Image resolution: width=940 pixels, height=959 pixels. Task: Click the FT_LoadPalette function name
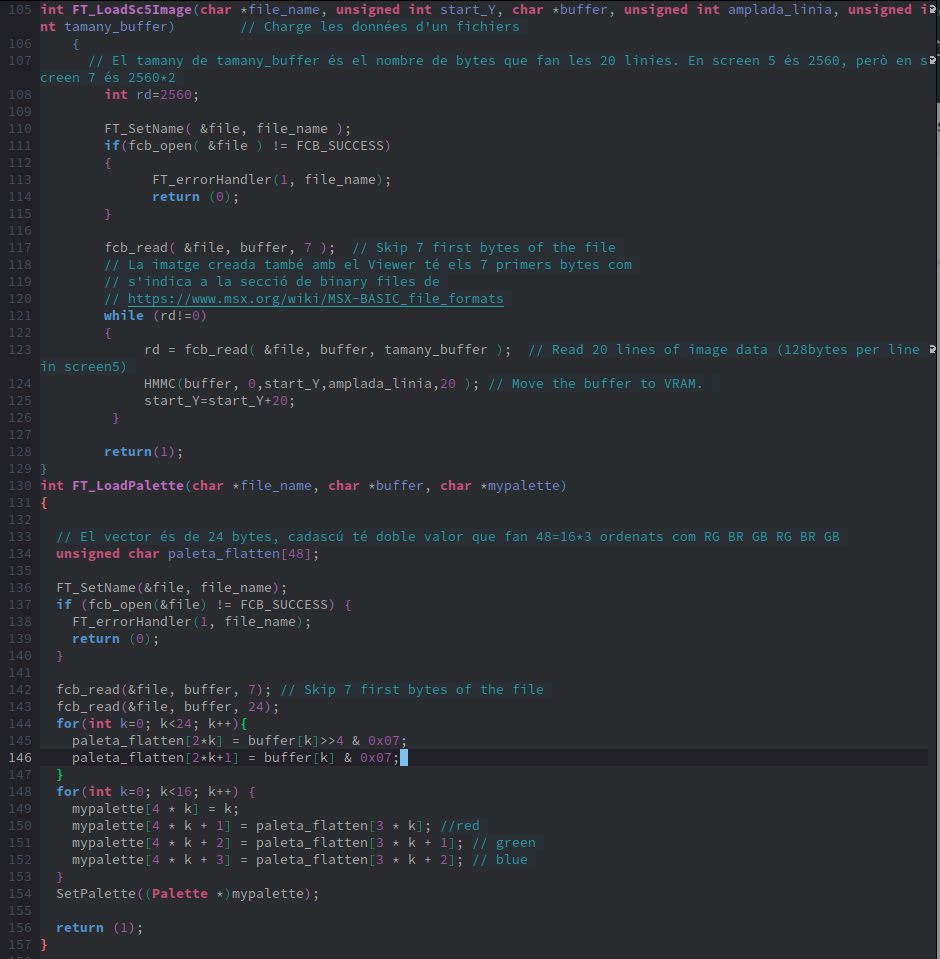[x=128, y=486]
